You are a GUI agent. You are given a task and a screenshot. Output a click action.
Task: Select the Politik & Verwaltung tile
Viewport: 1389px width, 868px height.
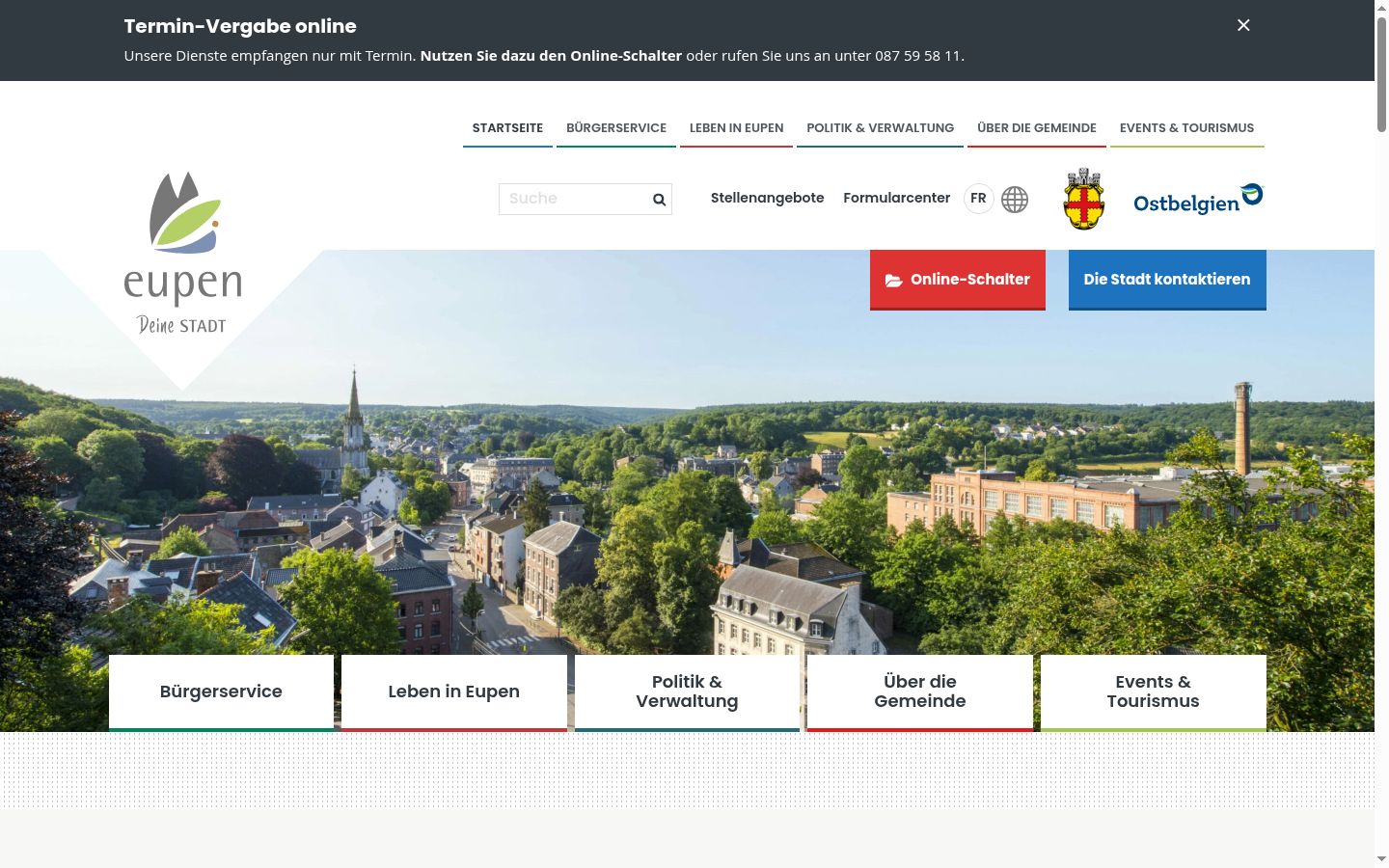coord(687,692)
